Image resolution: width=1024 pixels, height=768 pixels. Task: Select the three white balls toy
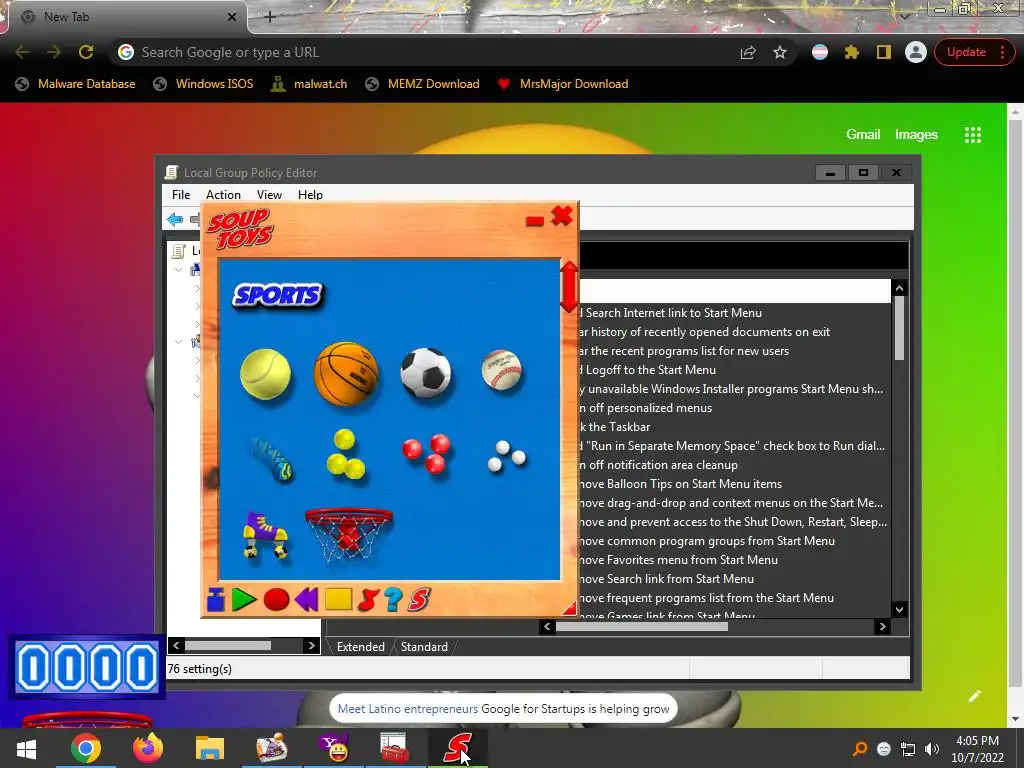(x=506, y=456)
